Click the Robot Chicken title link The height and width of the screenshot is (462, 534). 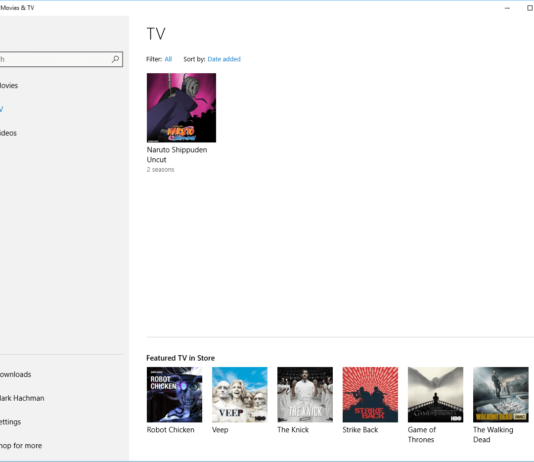point(171,430)
